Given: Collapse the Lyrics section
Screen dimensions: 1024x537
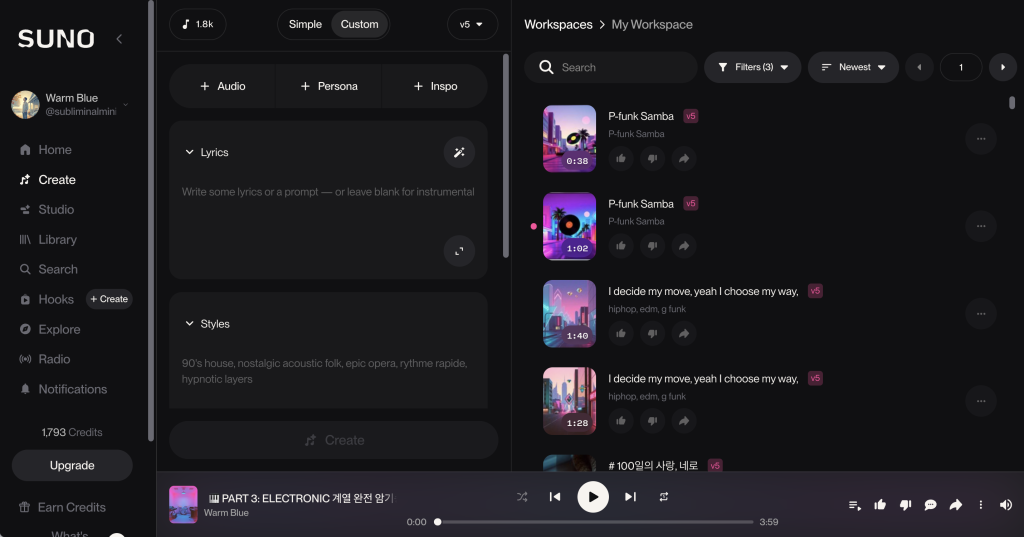Looking at the screenshot, I should [x=190, y=153].
